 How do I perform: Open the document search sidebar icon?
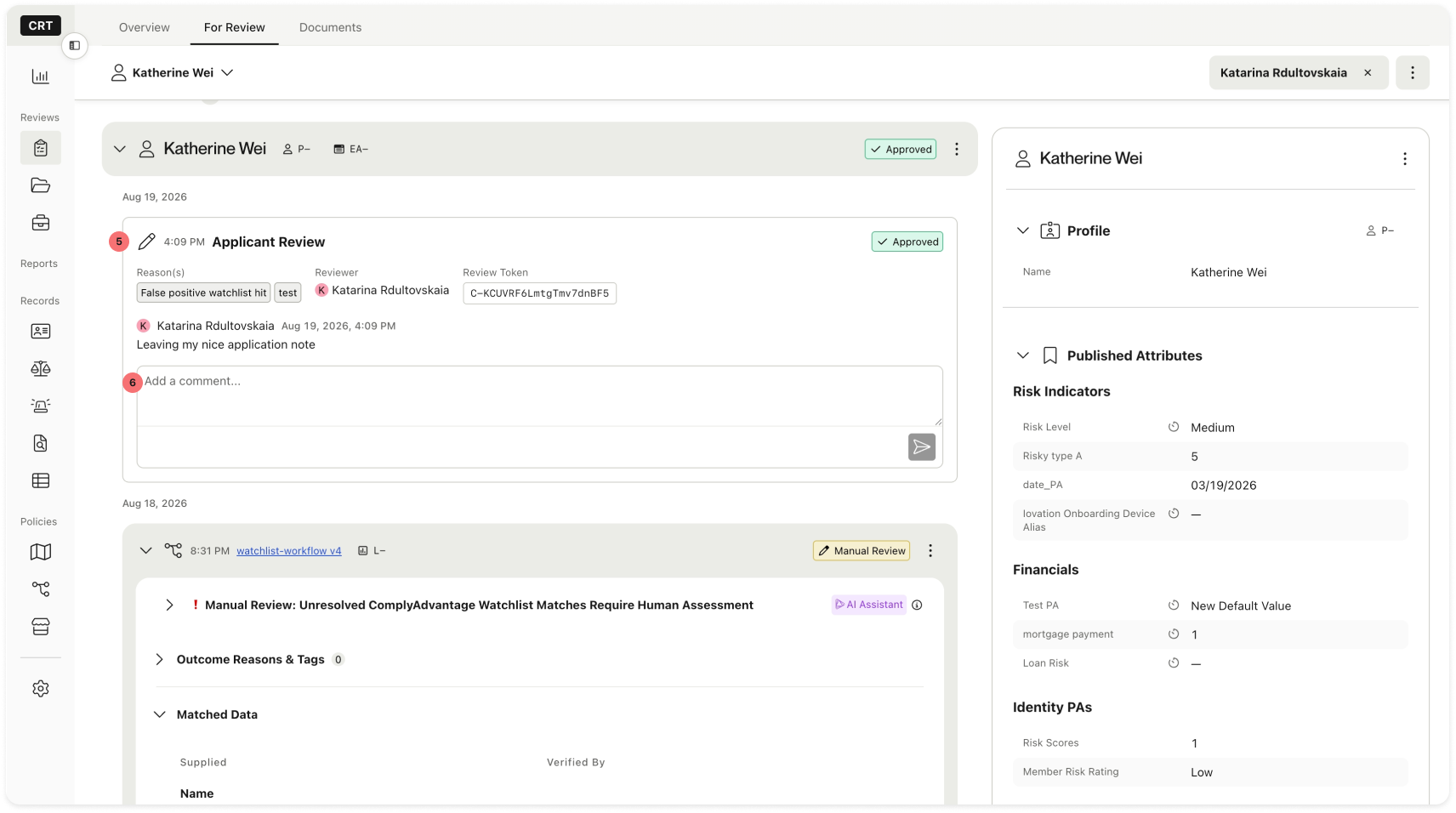click(x=40, y=443)
